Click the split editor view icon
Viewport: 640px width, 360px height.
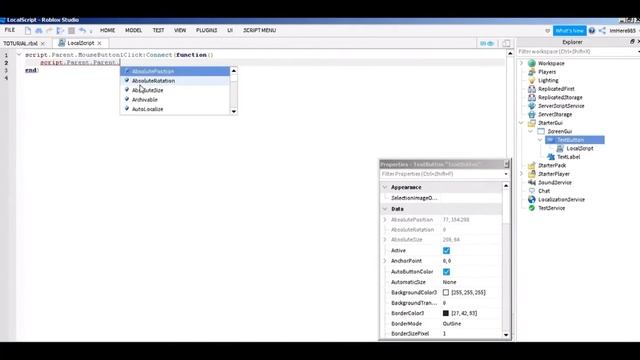click(506, 43)
